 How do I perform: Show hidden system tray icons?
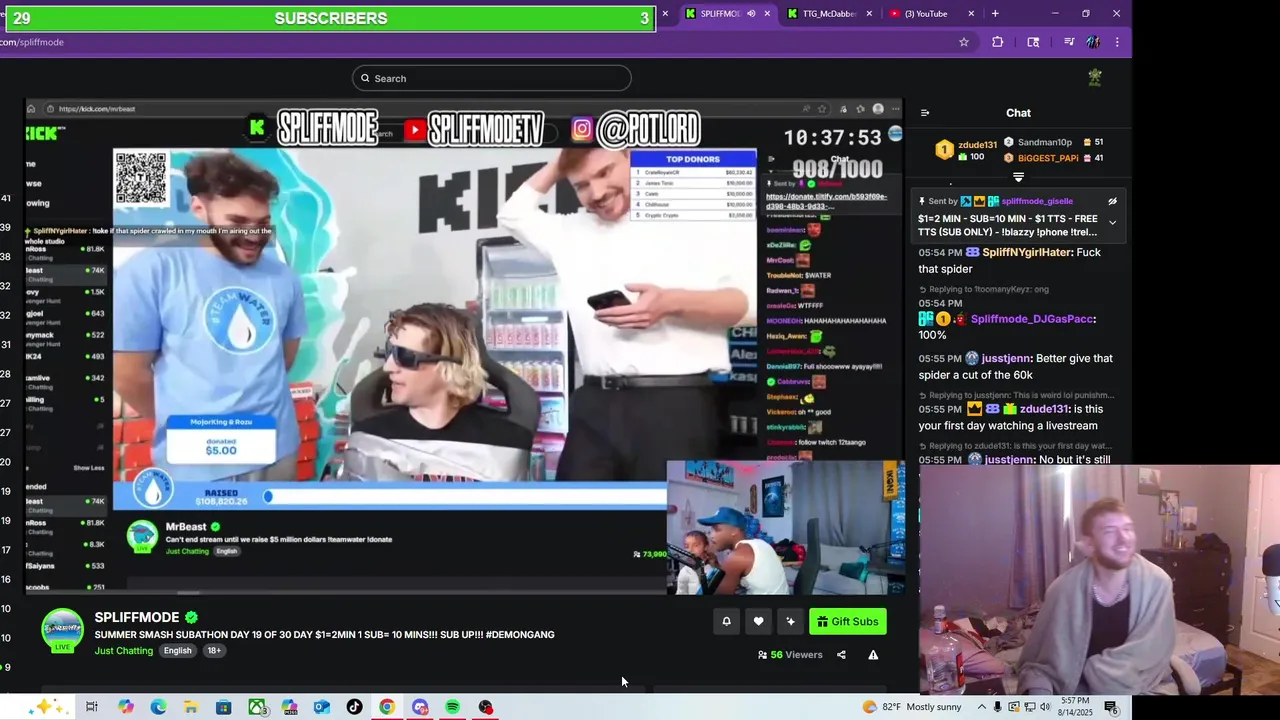point(982,707)
